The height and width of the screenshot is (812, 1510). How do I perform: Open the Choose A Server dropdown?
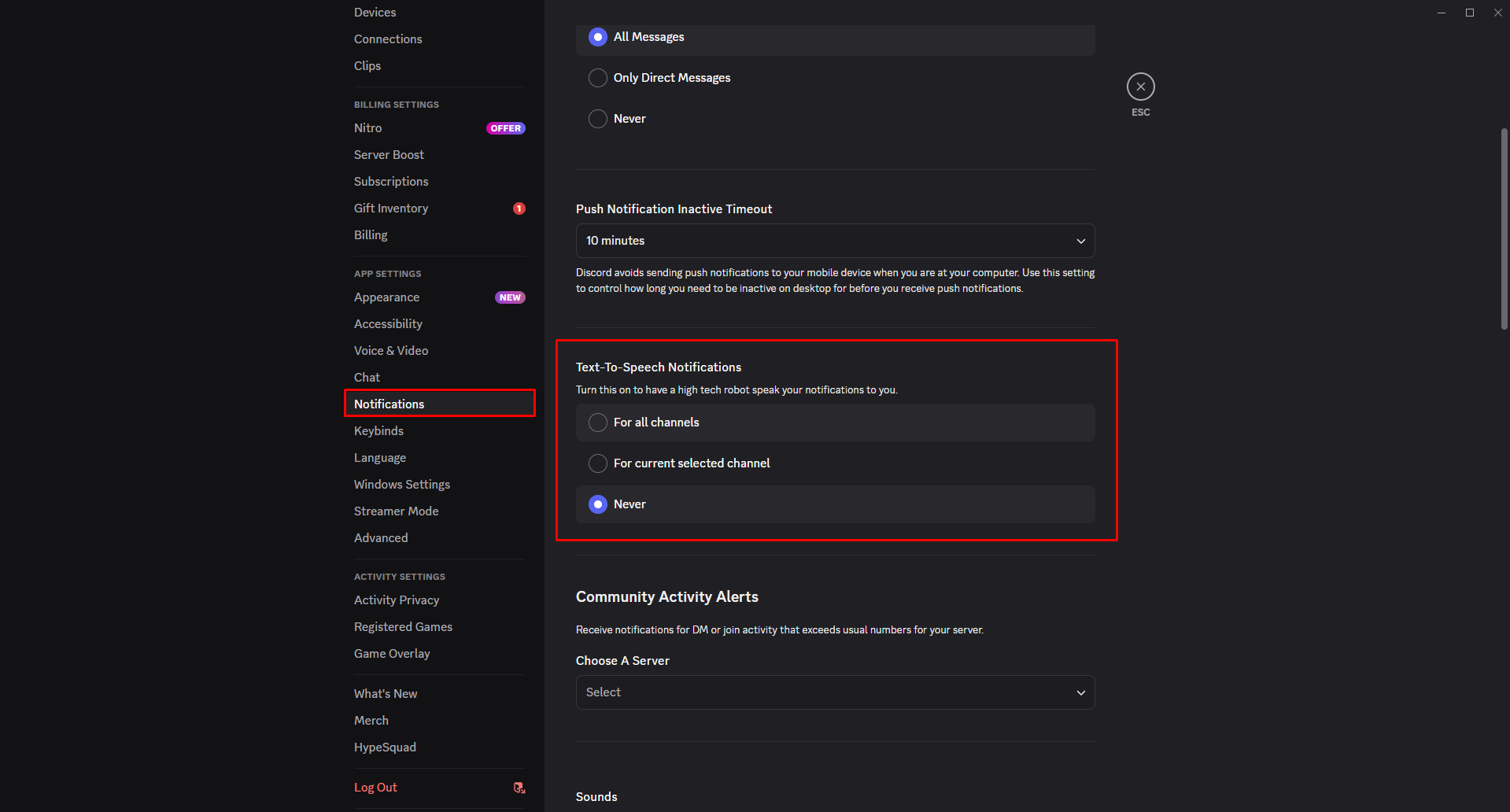(834, 692)
